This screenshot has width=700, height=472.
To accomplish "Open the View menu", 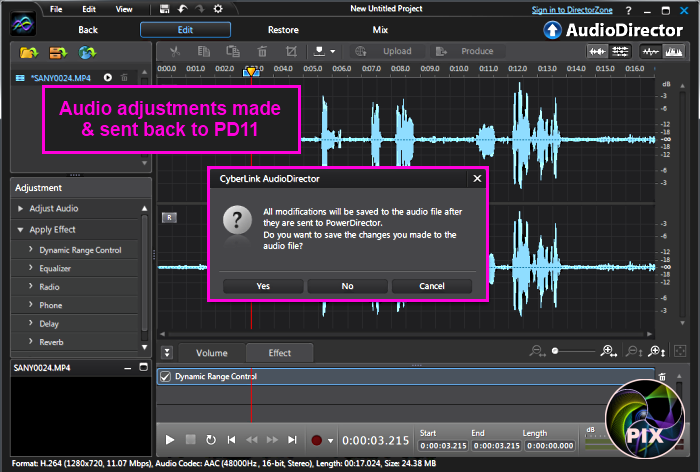I will [x=124, y=9].
